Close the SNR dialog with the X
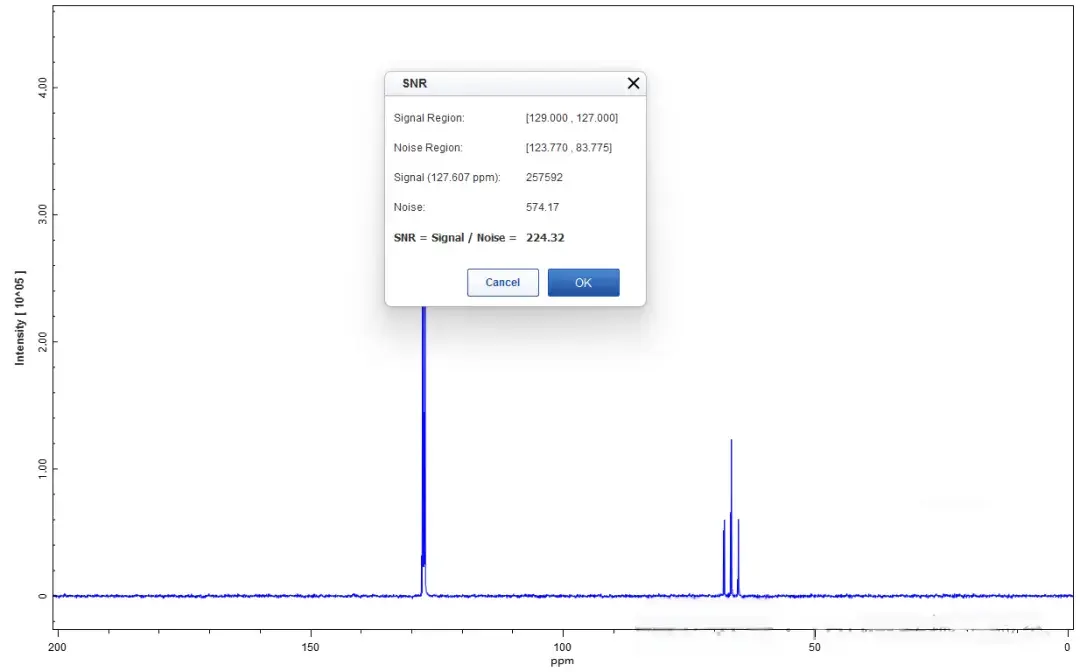 point(633,84)
